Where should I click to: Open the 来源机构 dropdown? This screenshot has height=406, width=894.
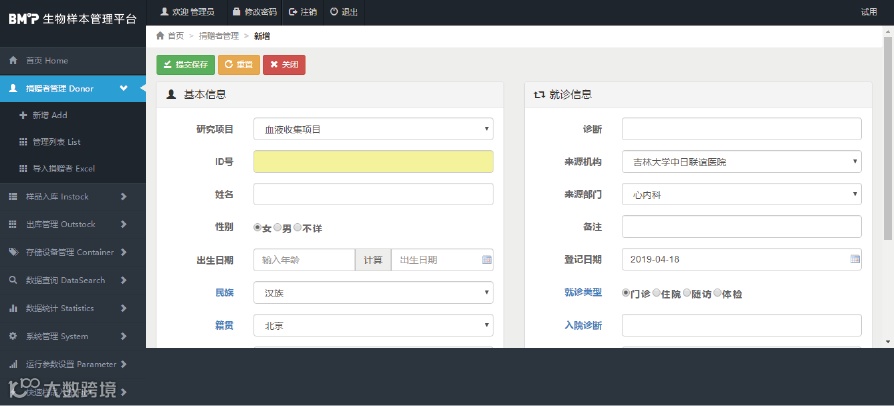coord(742,162)
